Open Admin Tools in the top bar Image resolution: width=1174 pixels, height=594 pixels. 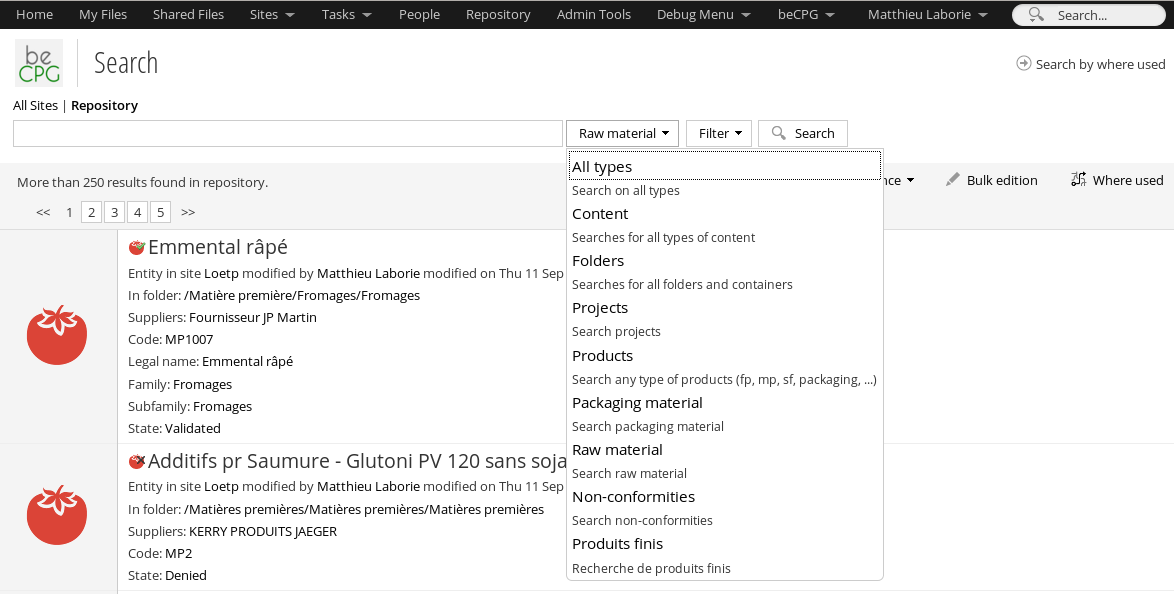[594, 15]
